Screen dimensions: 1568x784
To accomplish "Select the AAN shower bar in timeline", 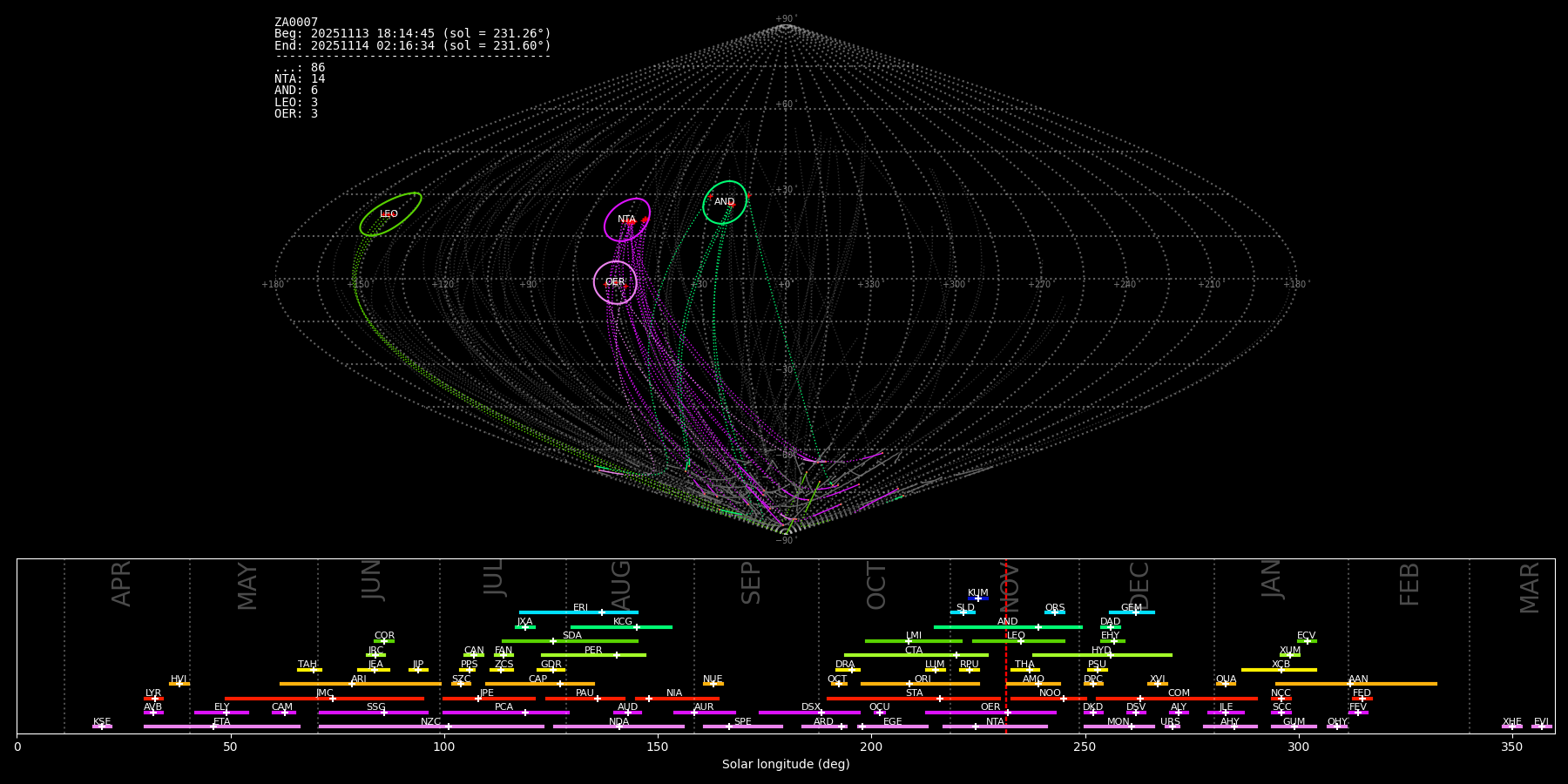I will pyautogui.click(x=1356, y=684).
